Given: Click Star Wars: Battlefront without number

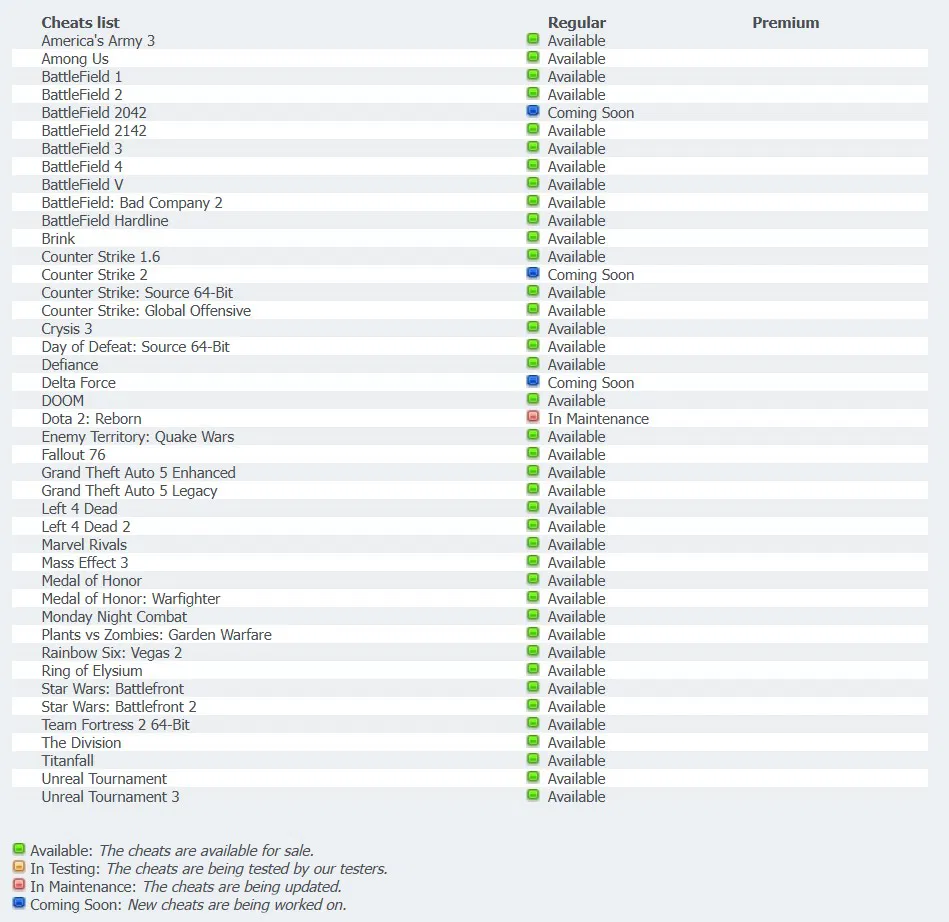Looking at the screenshot, I should pyautogui.click(x=113, y=689).
